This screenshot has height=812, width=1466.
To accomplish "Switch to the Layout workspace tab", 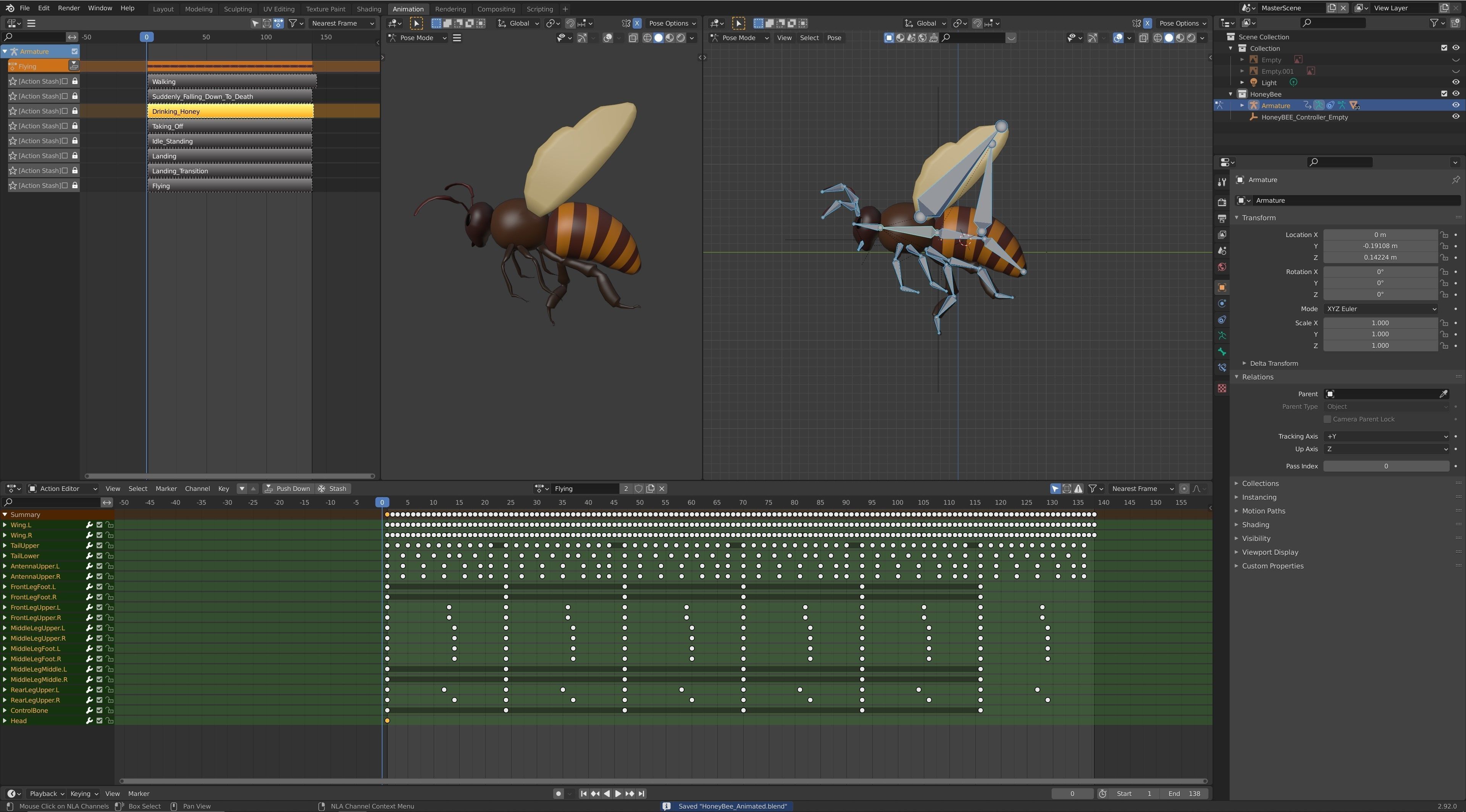I will pos(163,8).
